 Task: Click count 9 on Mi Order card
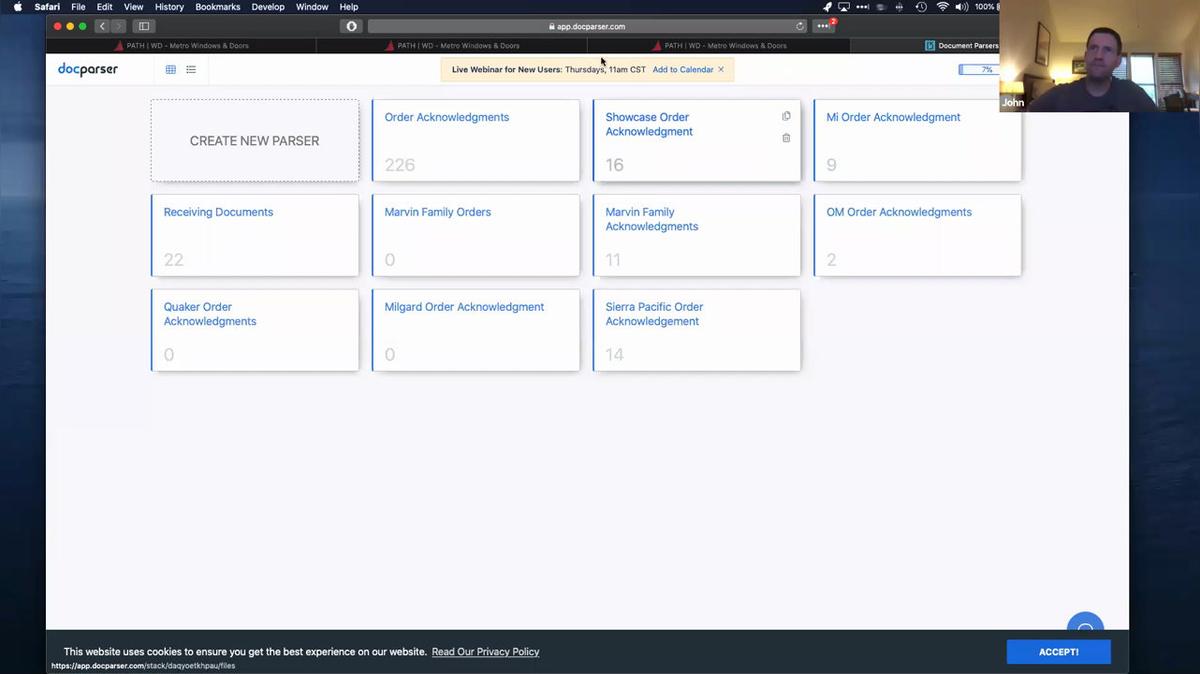831,165
